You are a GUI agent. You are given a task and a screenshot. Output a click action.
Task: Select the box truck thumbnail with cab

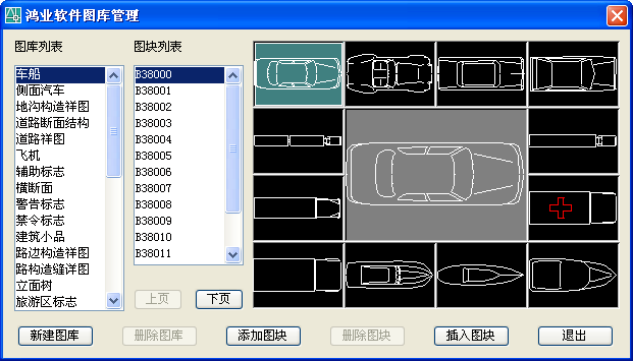pos(298,208)
